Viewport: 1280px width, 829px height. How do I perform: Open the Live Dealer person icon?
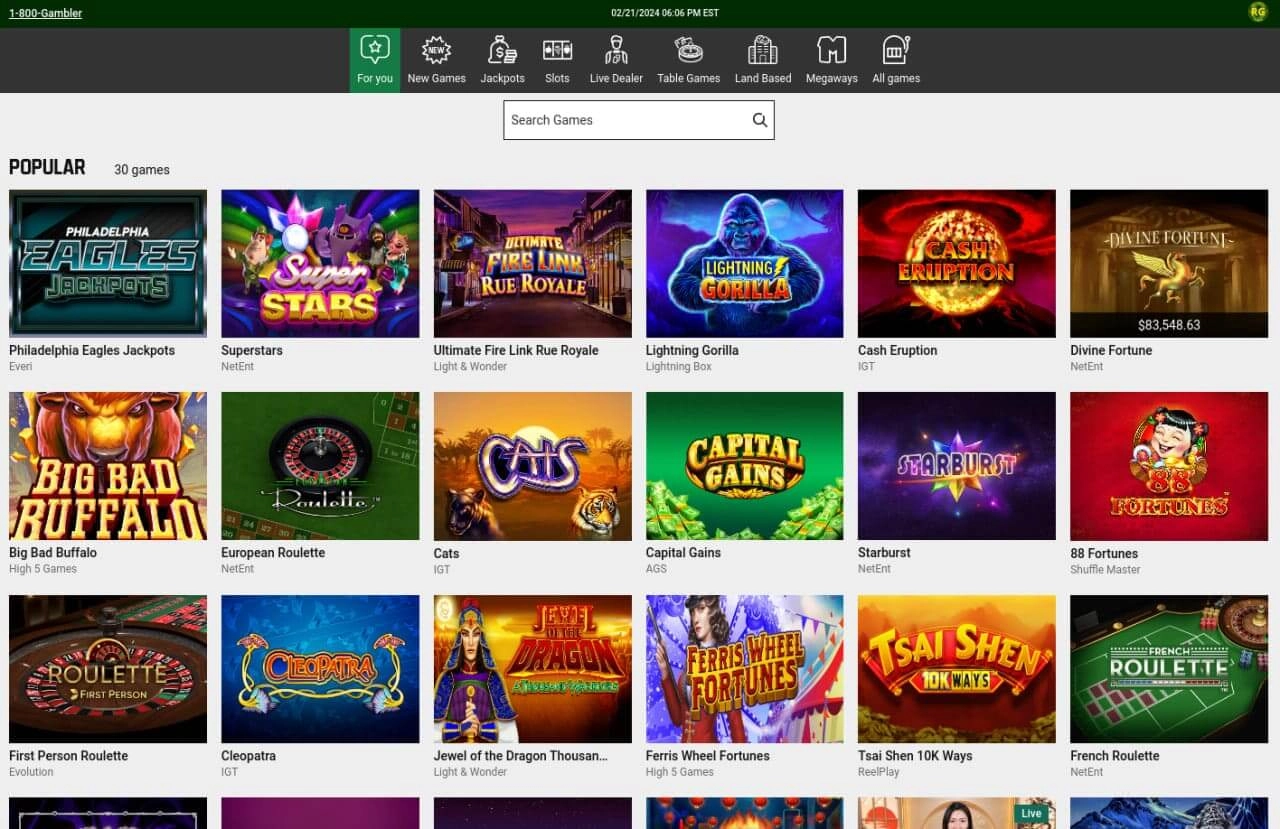616,50
